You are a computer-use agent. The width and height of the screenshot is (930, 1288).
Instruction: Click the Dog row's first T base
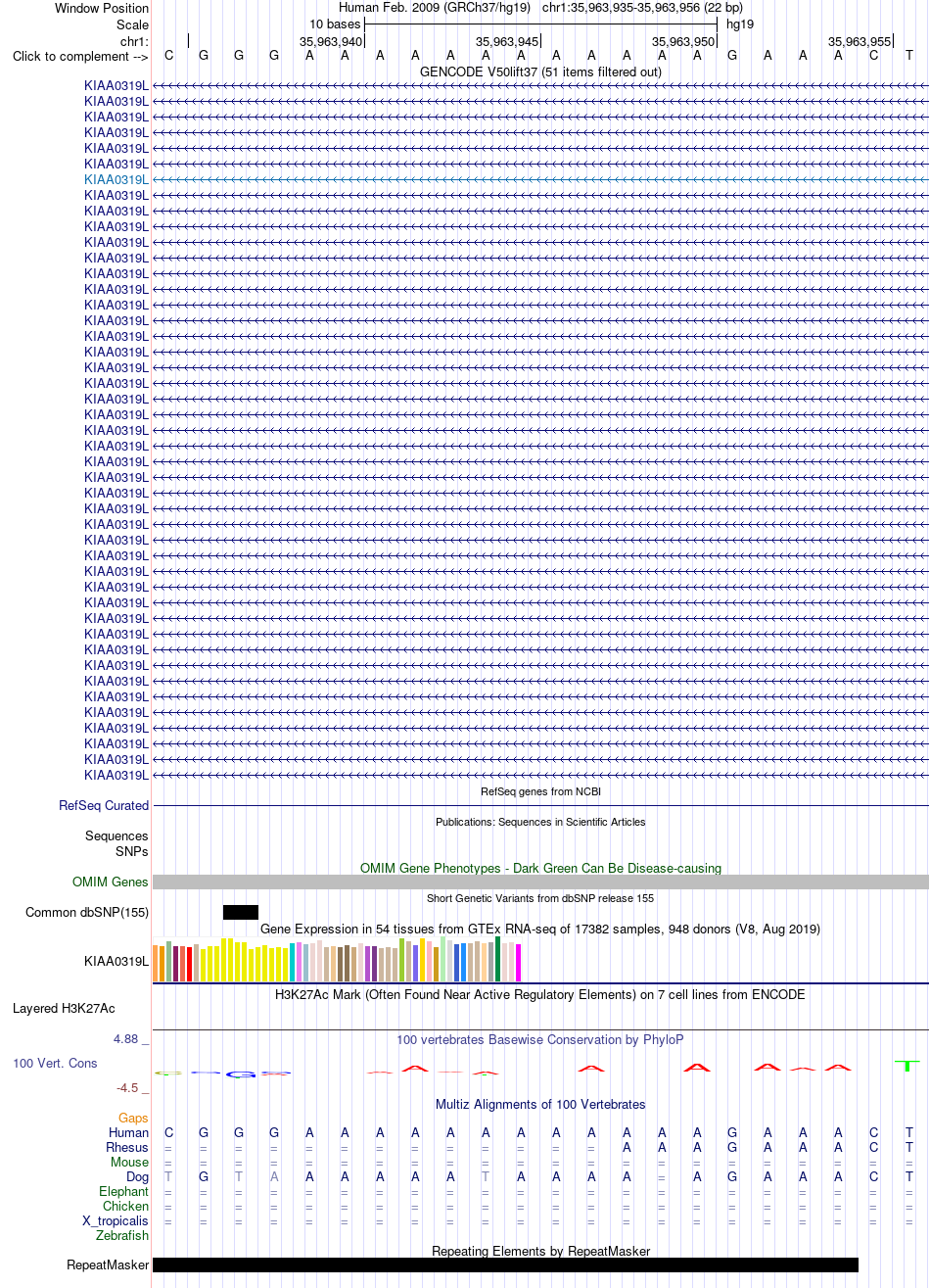click(168, 1176)
